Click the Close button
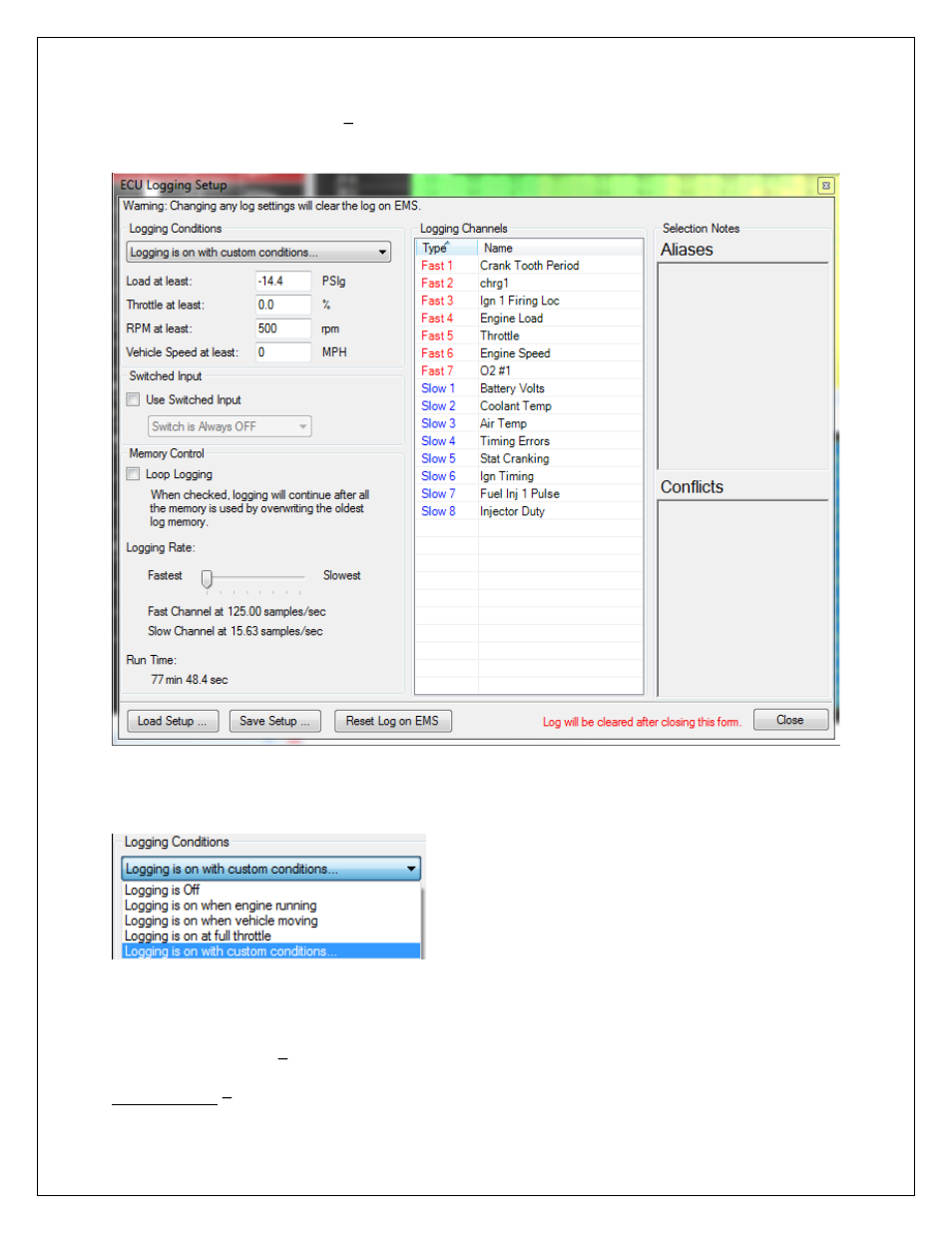952x1233 pixels. tap(790, 720)
